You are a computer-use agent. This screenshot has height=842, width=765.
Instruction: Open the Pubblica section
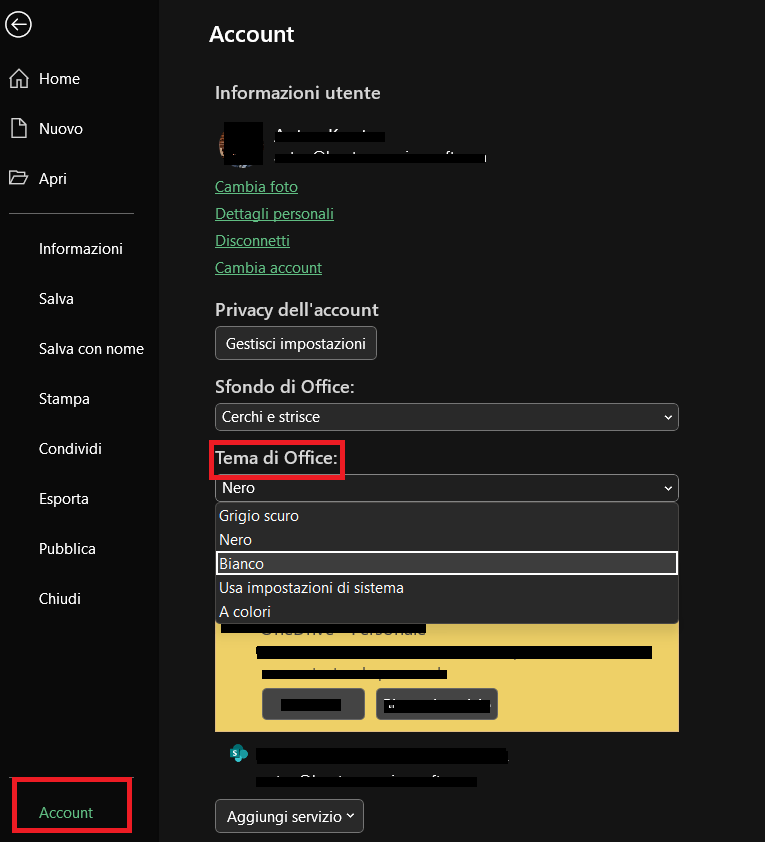point(67,549)
